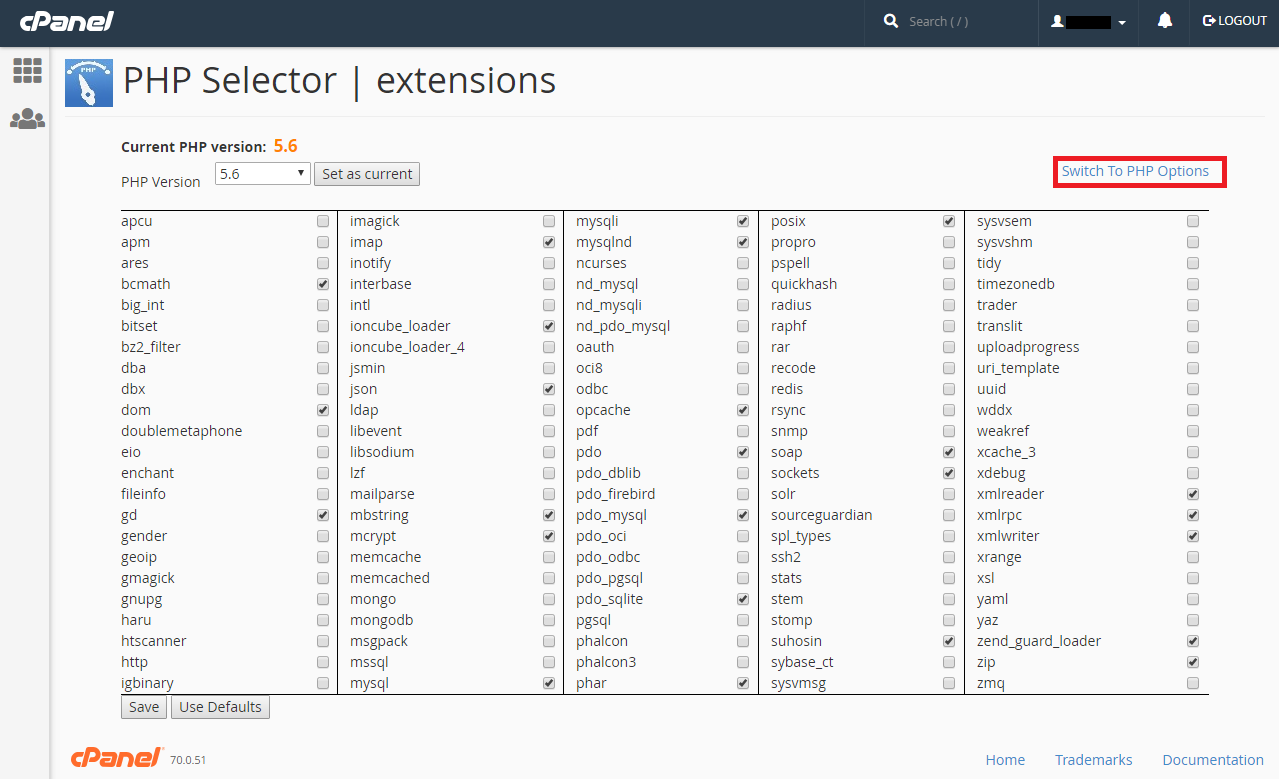Disable the bcmath extension checkbox
This screenshot has width=1279, height=779.
(x=323, y=284)
